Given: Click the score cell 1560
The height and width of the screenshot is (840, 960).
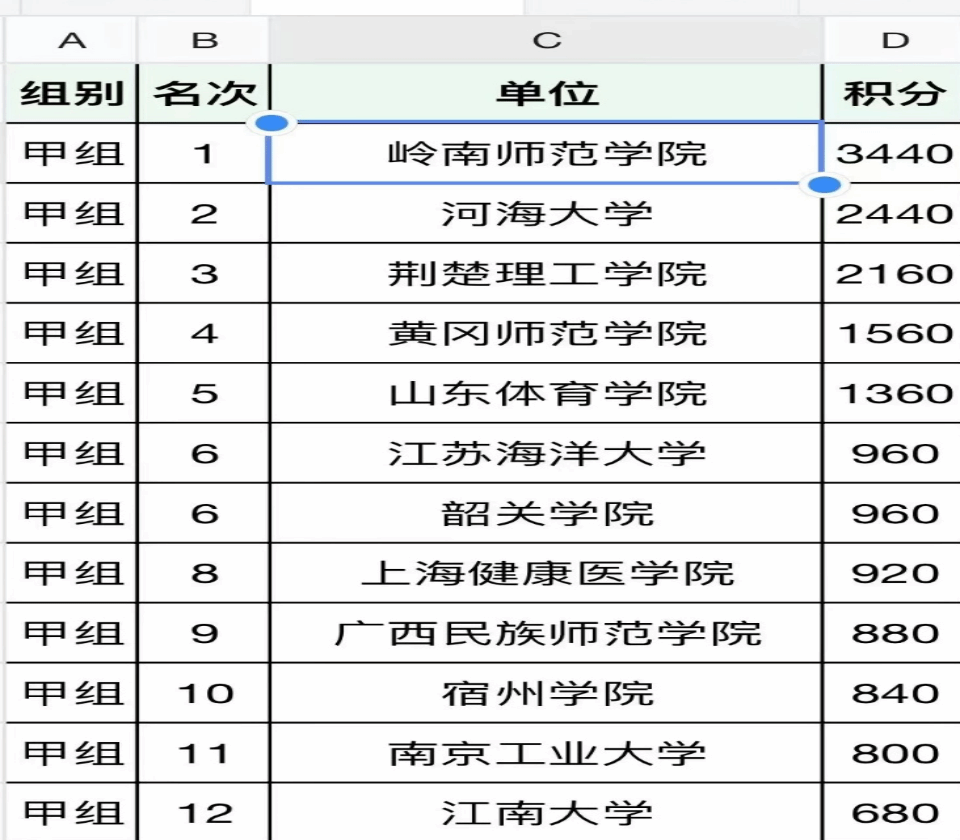Looking at the screenshot, I should 894,333.
